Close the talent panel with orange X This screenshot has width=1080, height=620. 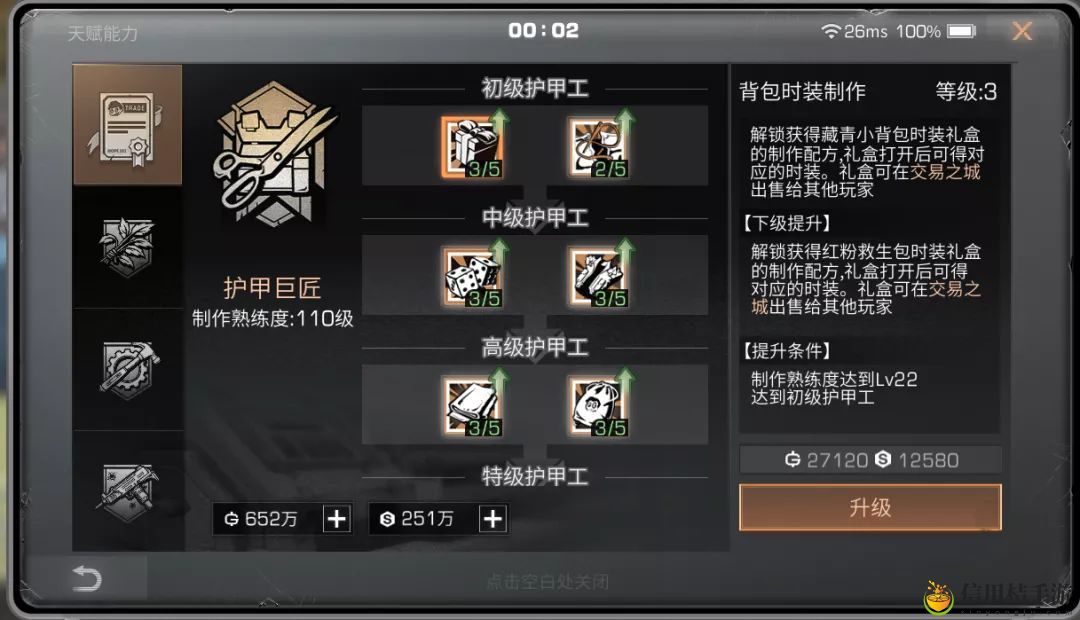1022,31
